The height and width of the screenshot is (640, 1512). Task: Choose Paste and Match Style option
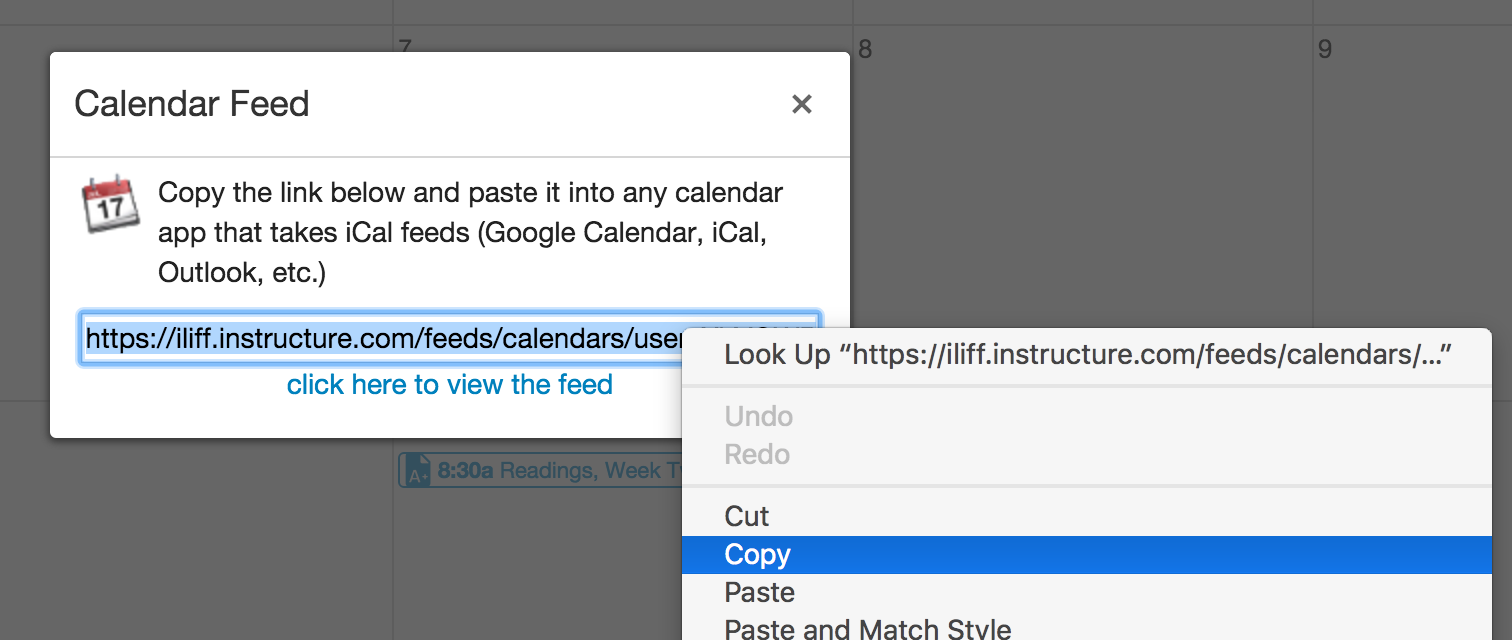(867, 629)
